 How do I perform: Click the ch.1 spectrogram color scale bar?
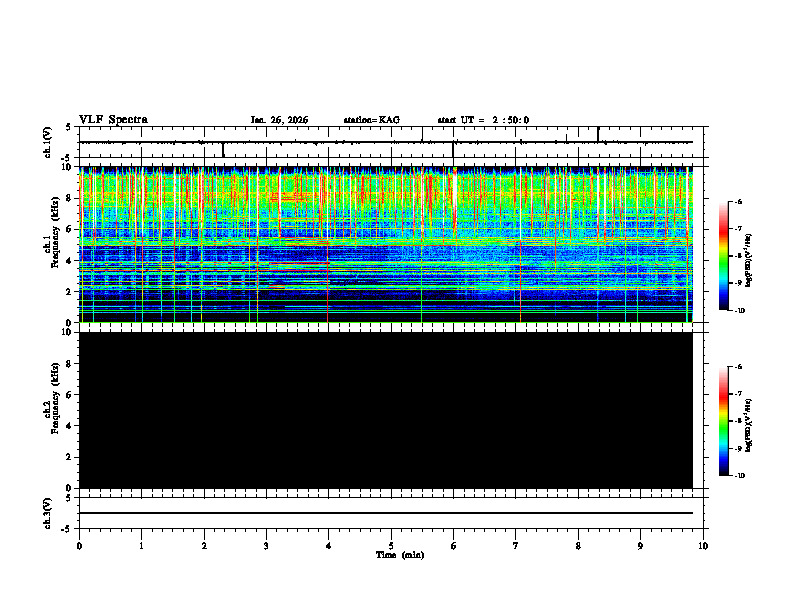(724, 256)
